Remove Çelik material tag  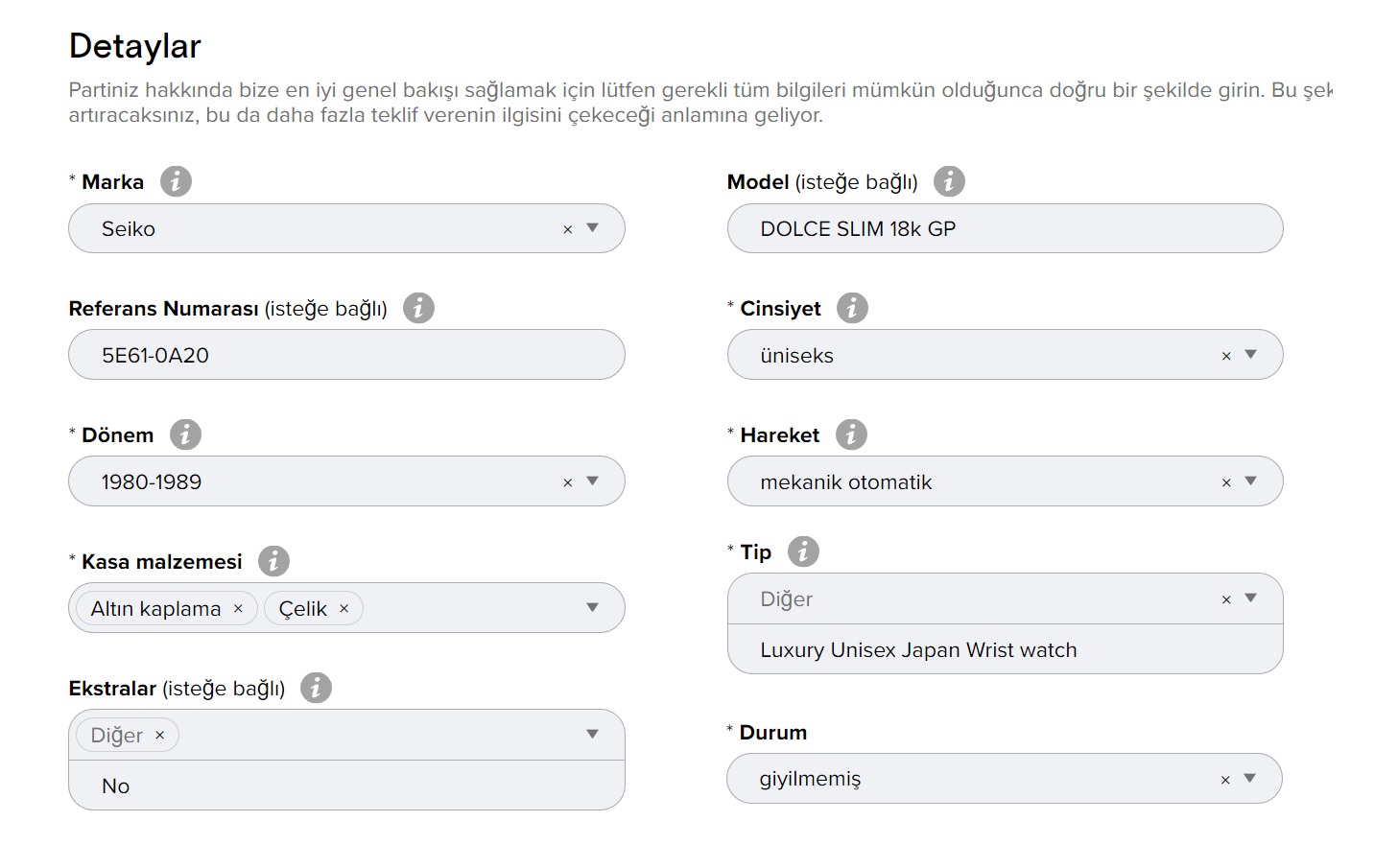tap(344, 609)
